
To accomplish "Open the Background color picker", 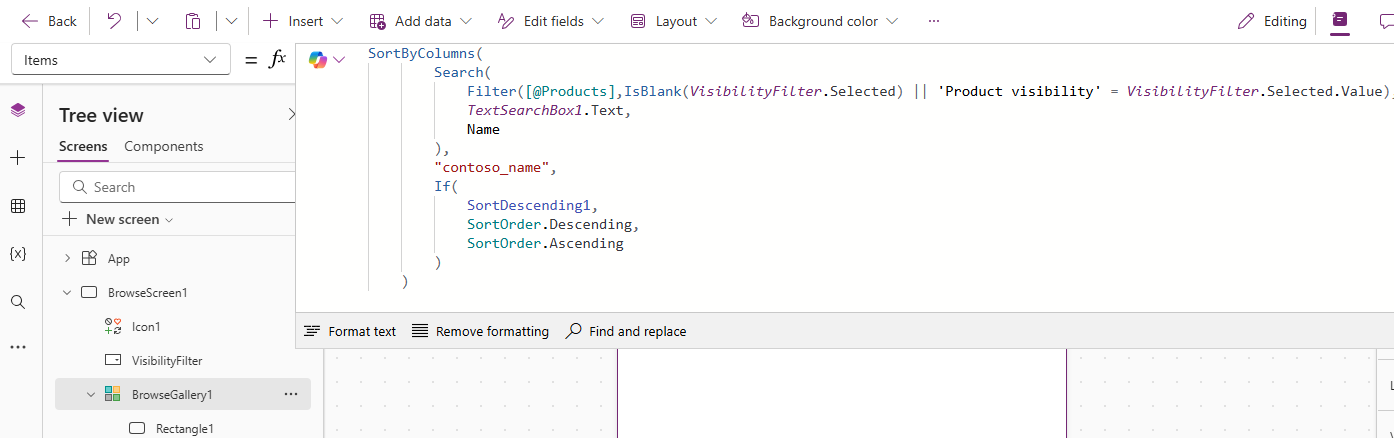I will pos(820,21).
